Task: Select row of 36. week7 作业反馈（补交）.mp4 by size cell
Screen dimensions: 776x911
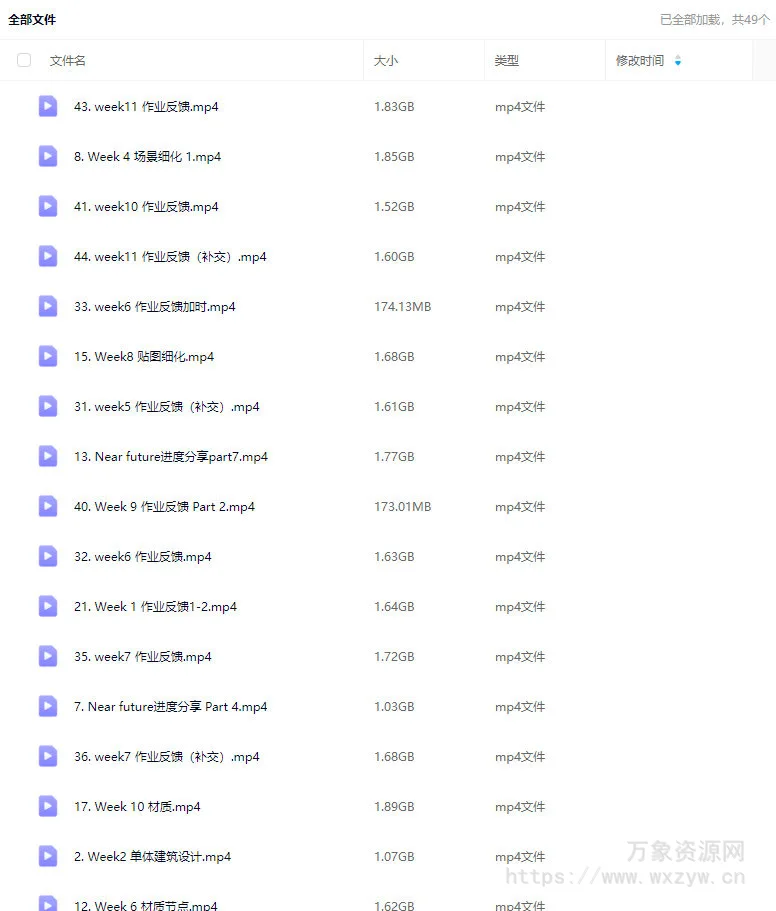Action: pyautogui.click(x=394, y=756)
